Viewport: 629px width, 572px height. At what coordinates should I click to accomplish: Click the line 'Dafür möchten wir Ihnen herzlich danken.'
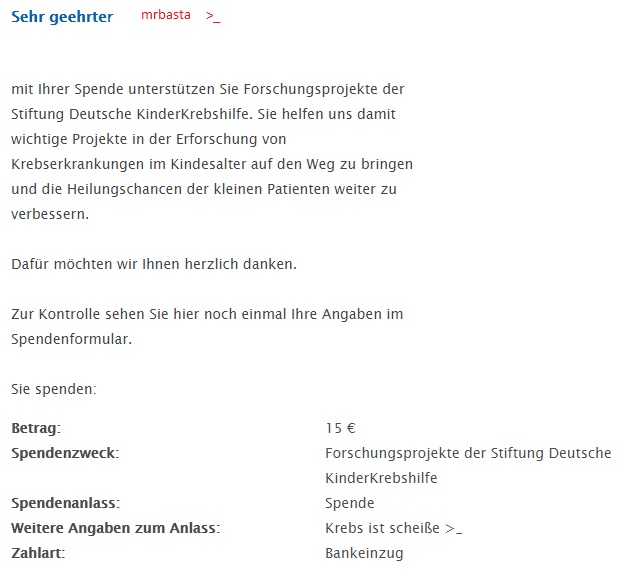tap(154, 264)
